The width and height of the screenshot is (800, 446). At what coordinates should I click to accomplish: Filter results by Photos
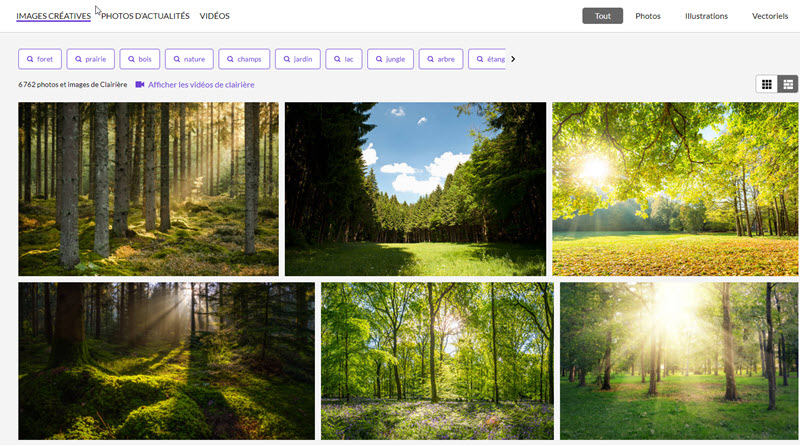(x=647, y=16)
